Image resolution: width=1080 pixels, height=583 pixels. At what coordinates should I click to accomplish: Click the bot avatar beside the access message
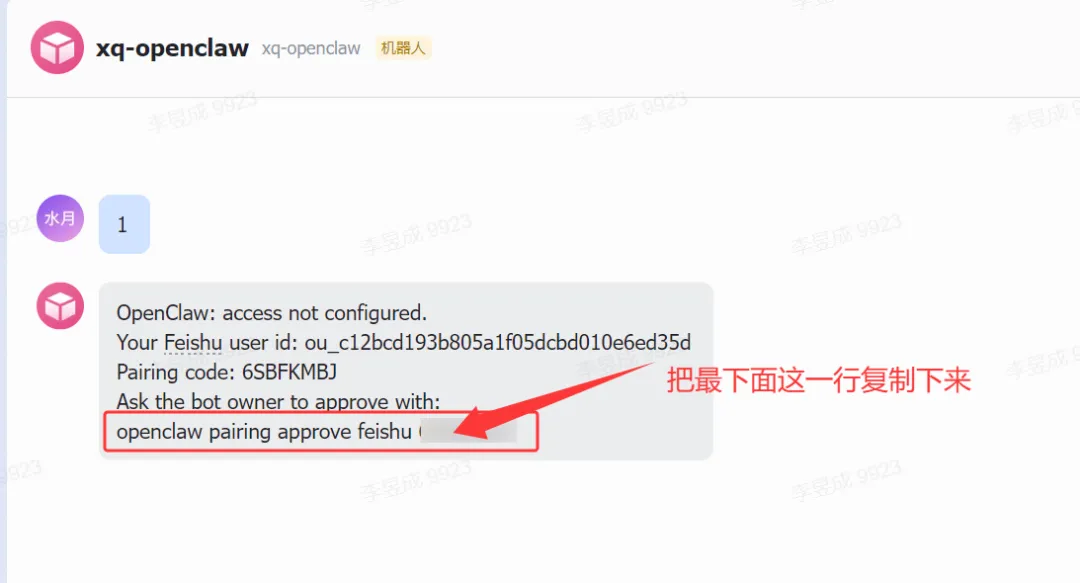click(60, 305)
